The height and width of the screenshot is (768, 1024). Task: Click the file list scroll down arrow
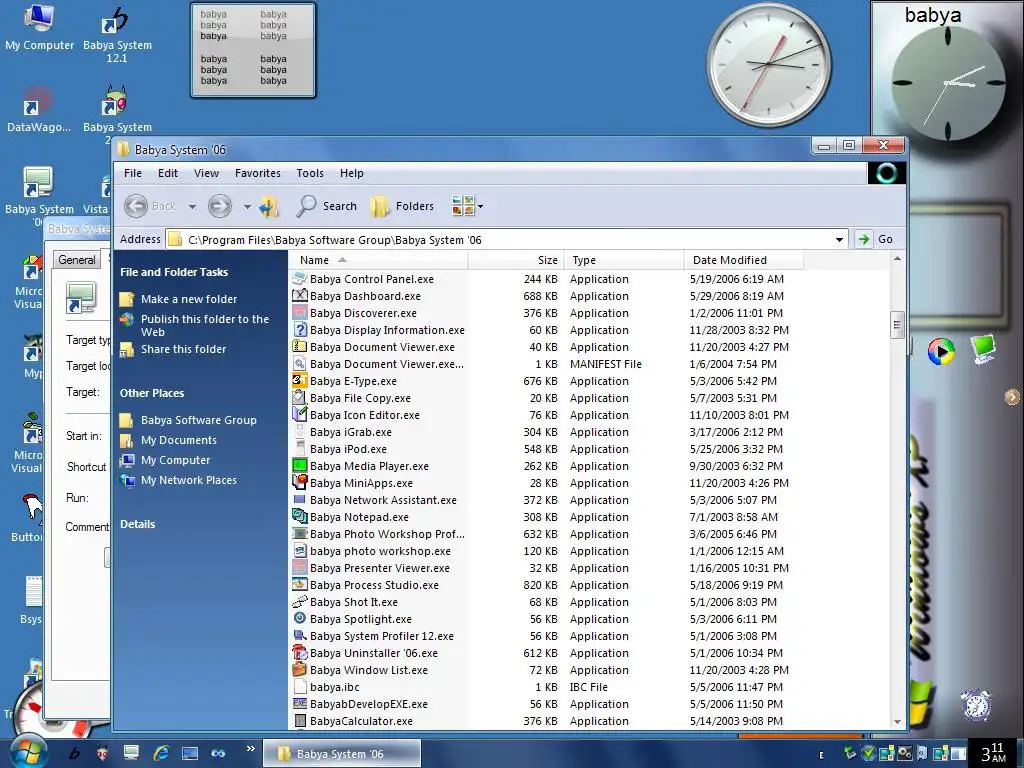(x=897, y=722)
